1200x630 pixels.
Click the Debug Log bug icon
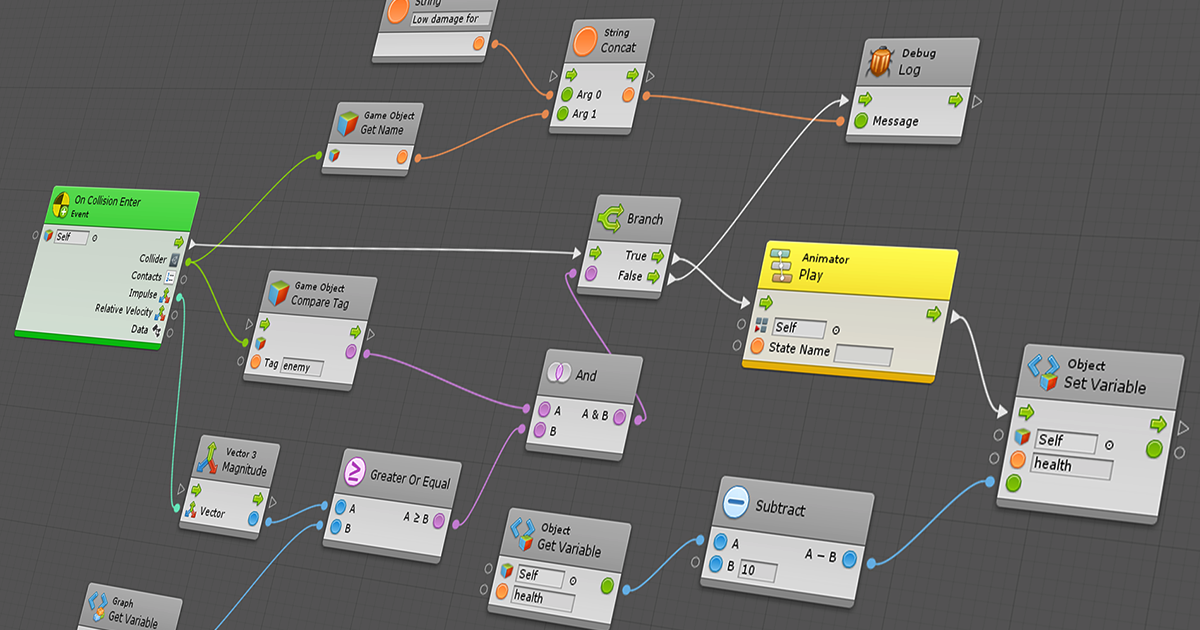tap(880, 62)
